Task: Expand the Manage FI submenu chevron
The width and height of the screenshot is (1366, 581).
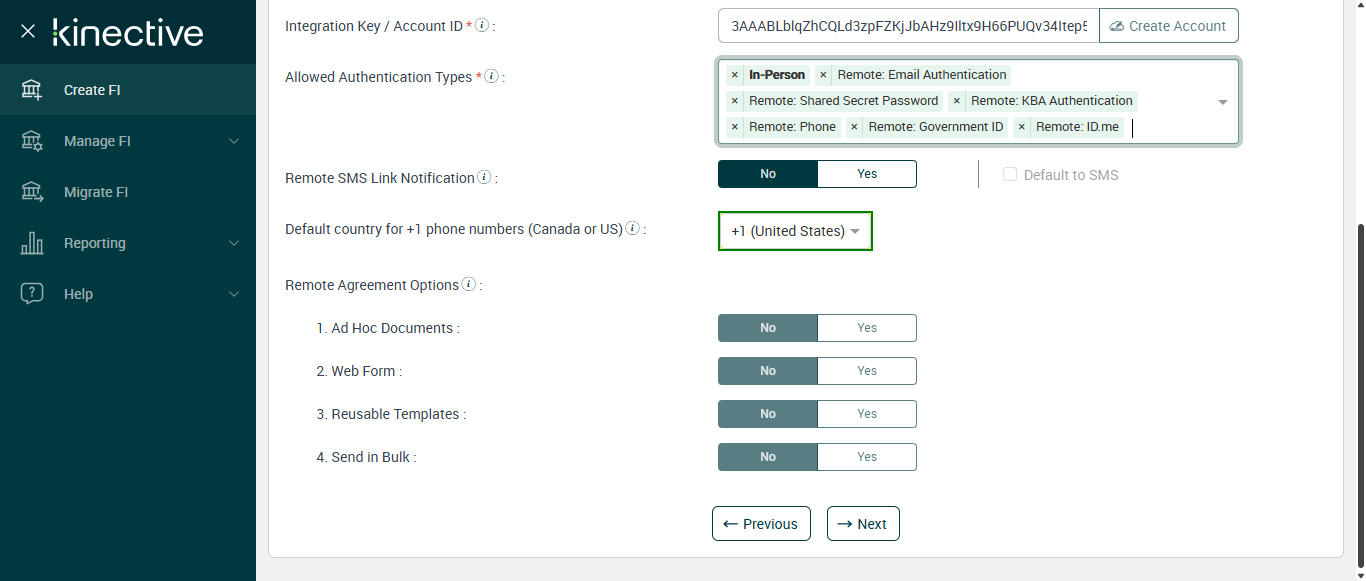Action: 234,141
